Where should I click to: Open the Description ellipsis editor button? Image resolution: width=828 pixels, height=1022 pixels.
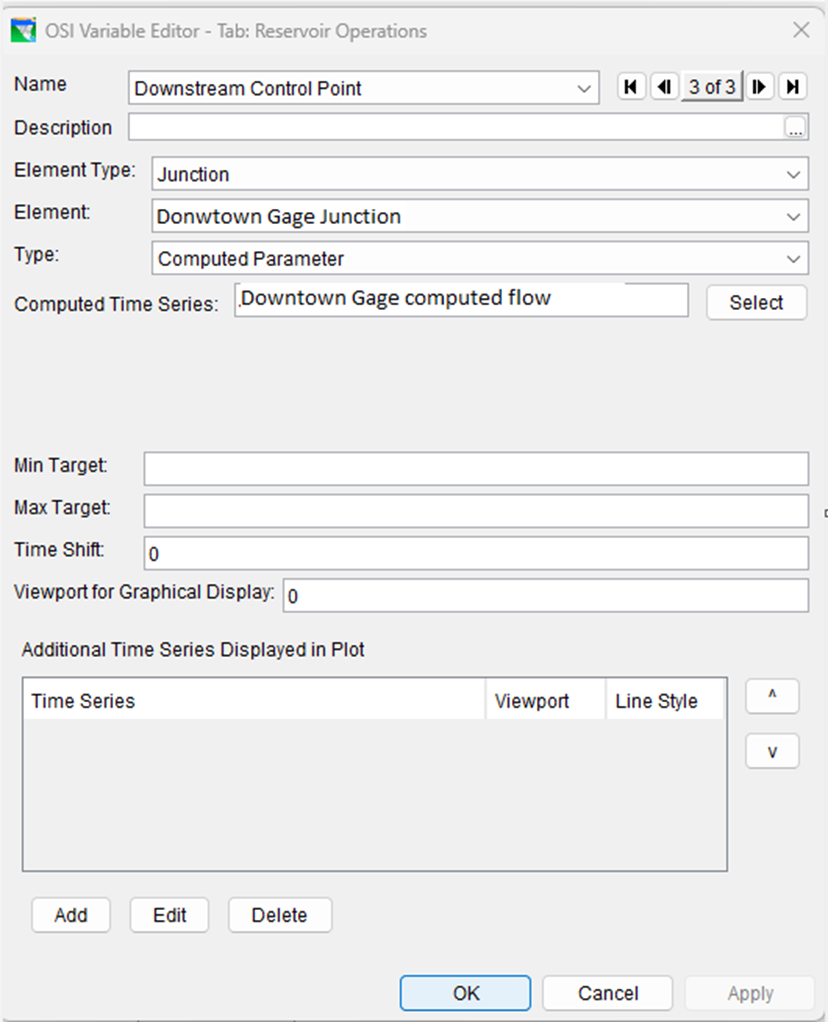[795, 128]
